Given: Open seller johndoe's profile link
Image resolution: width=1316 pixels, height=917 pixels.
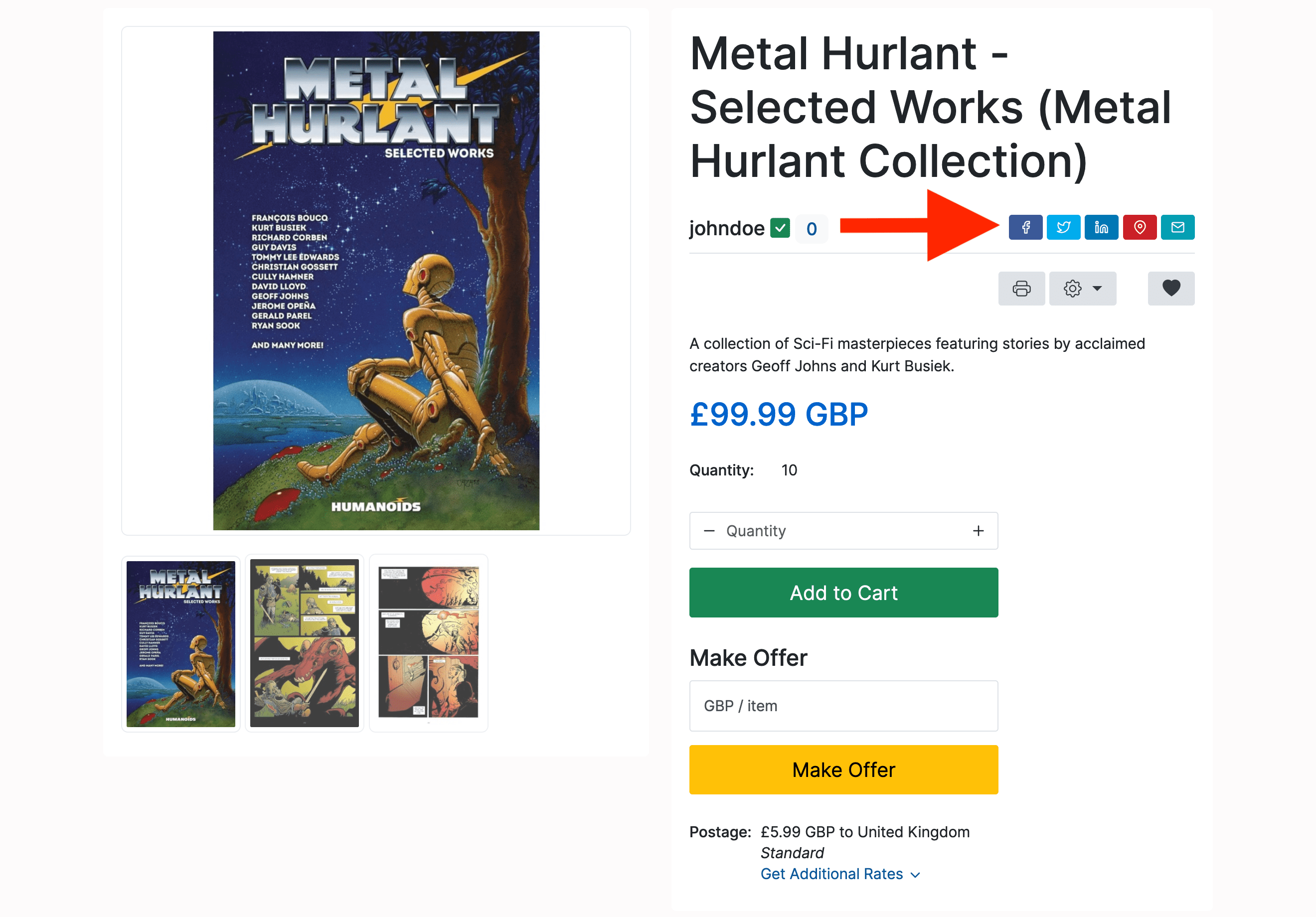Looking at the screenshot, I should pyautogui.click(x=726, y=228).
